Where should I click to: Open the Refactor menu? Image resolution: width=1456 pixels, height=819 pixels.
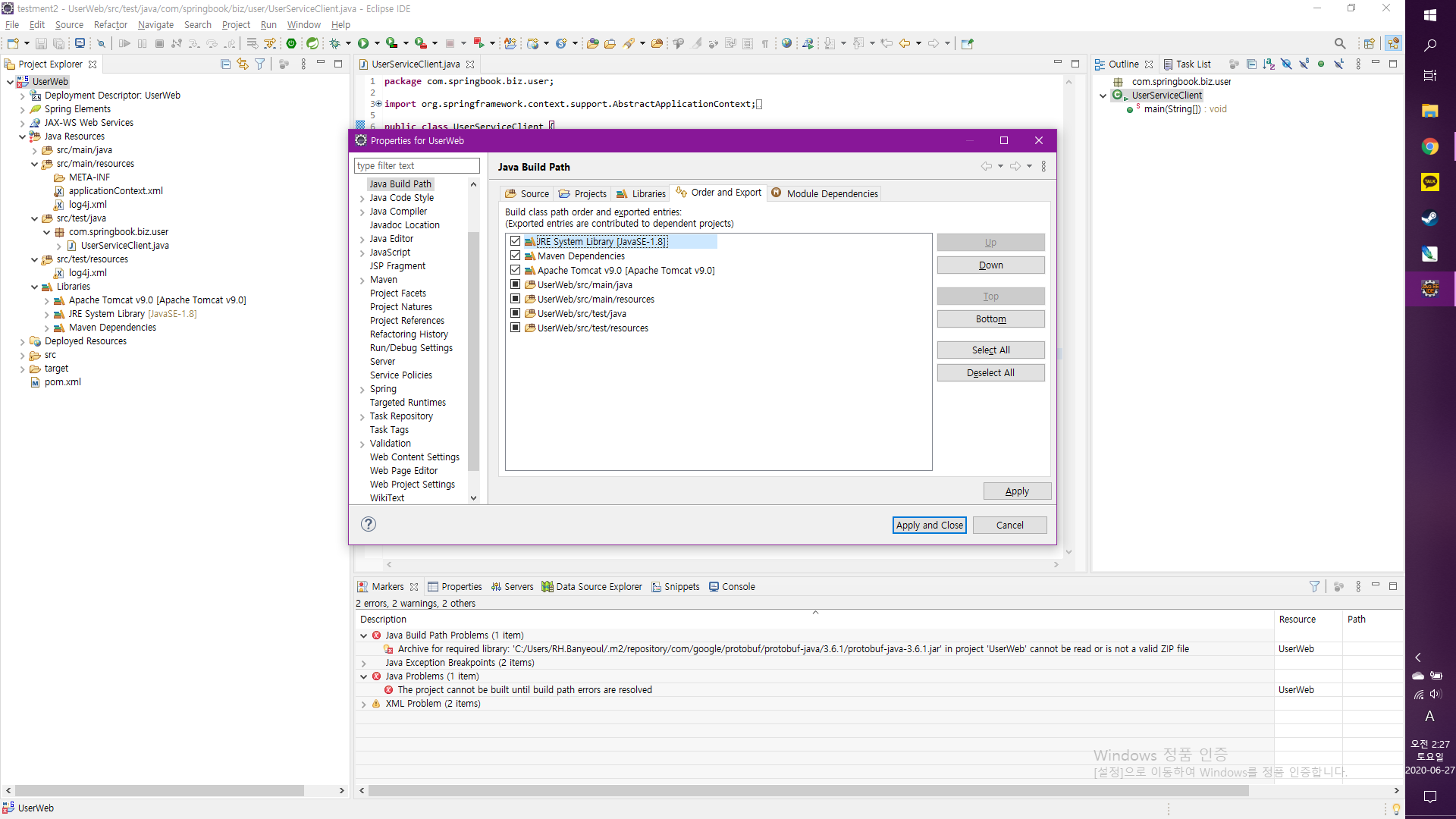click(110, 24)
